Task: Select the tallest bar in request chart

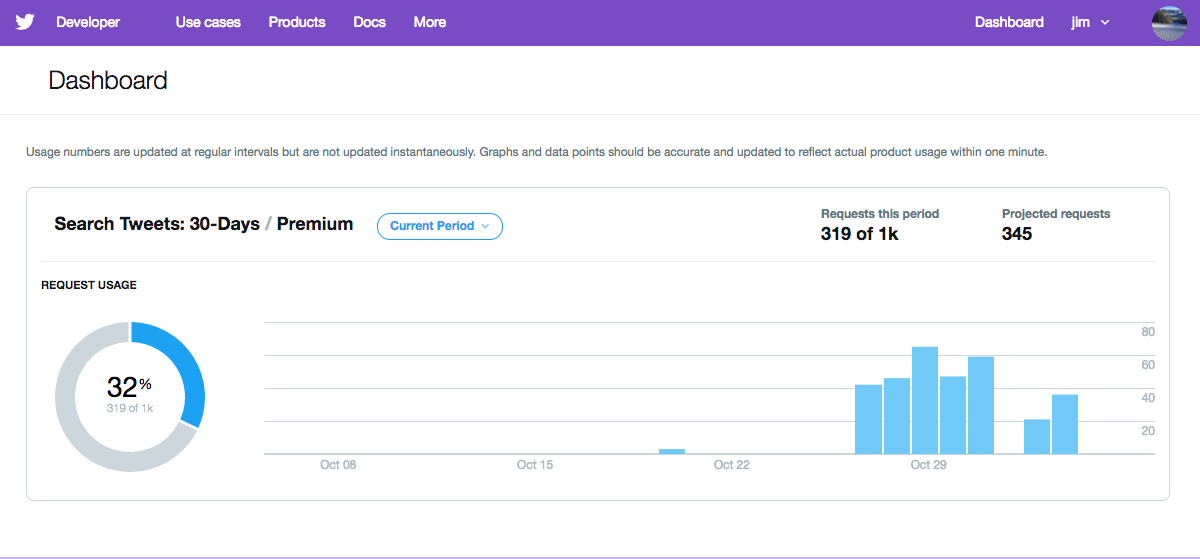Action: pyautogui.click(x=925, y=400)
